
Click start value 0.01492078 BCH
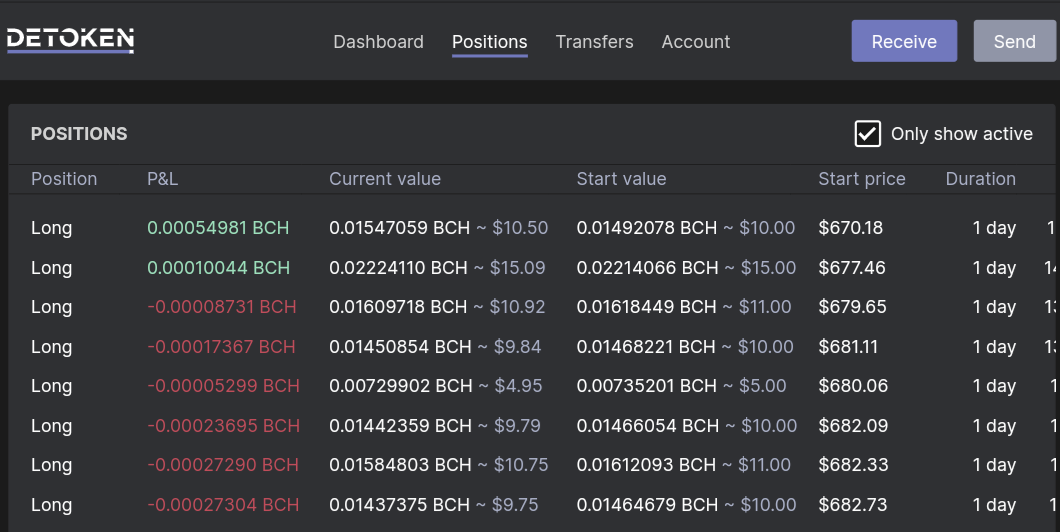647,228
